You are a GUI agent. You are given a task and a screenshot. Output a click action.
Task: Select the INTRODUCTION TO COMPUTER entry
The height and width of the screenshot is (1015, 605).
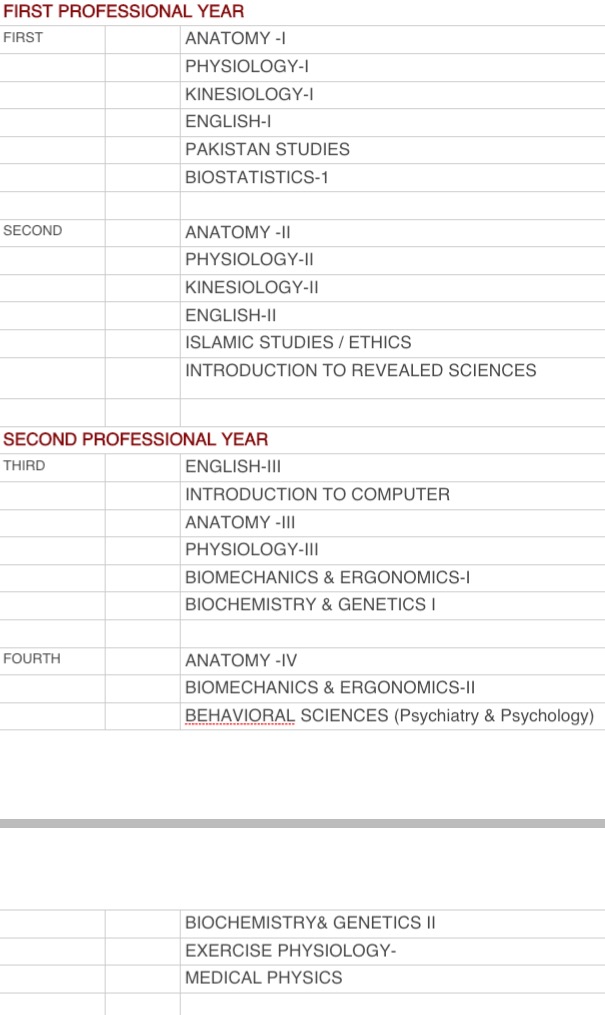coord(317,494)
